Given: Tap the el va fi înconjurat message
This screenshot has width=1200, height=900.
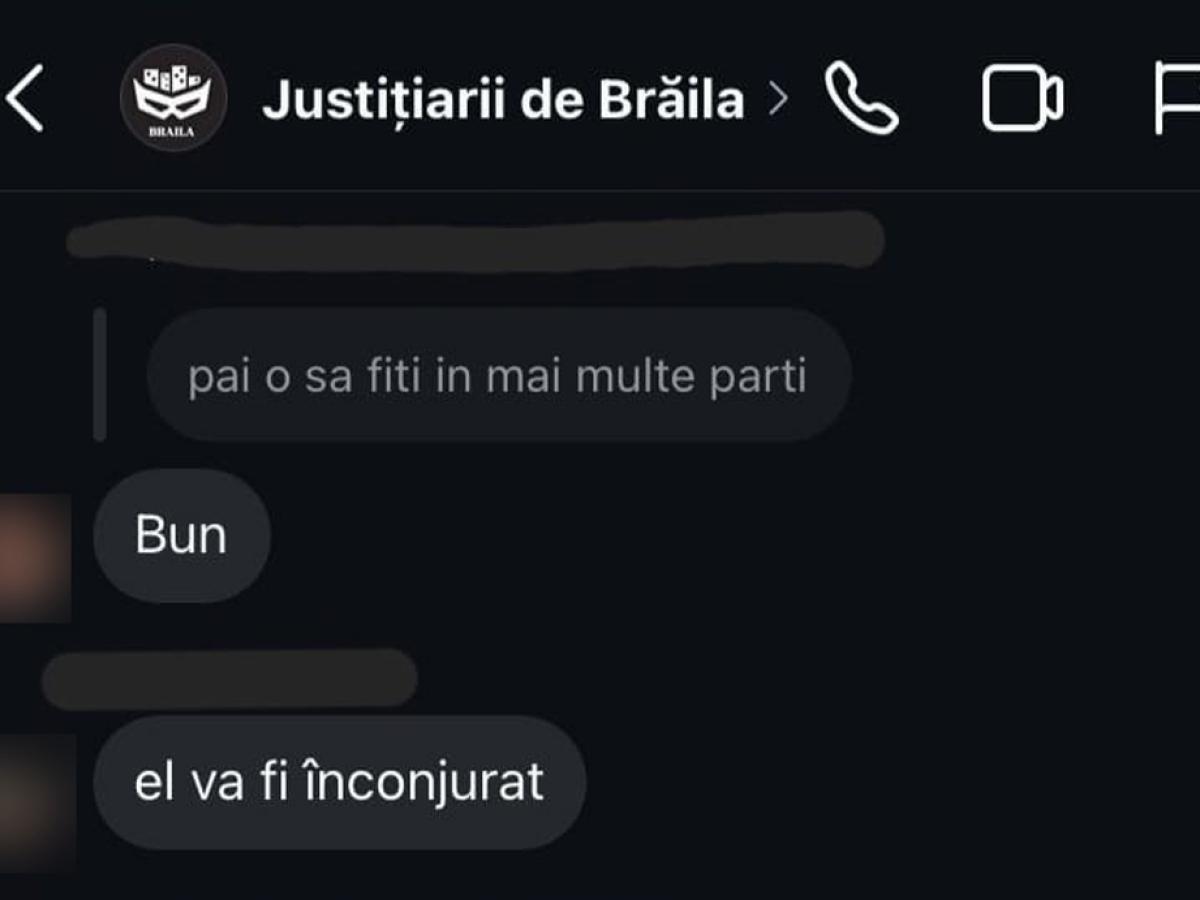Looking at the screenshot, I should pyautogui.click(x=339, y=782).
